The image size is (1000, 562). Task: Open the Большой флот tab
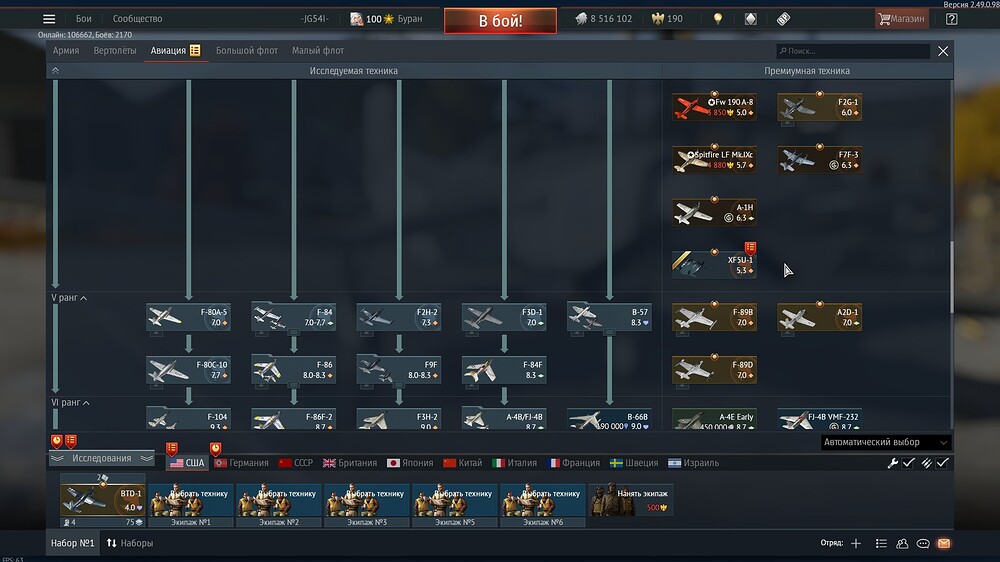(249, 50)
